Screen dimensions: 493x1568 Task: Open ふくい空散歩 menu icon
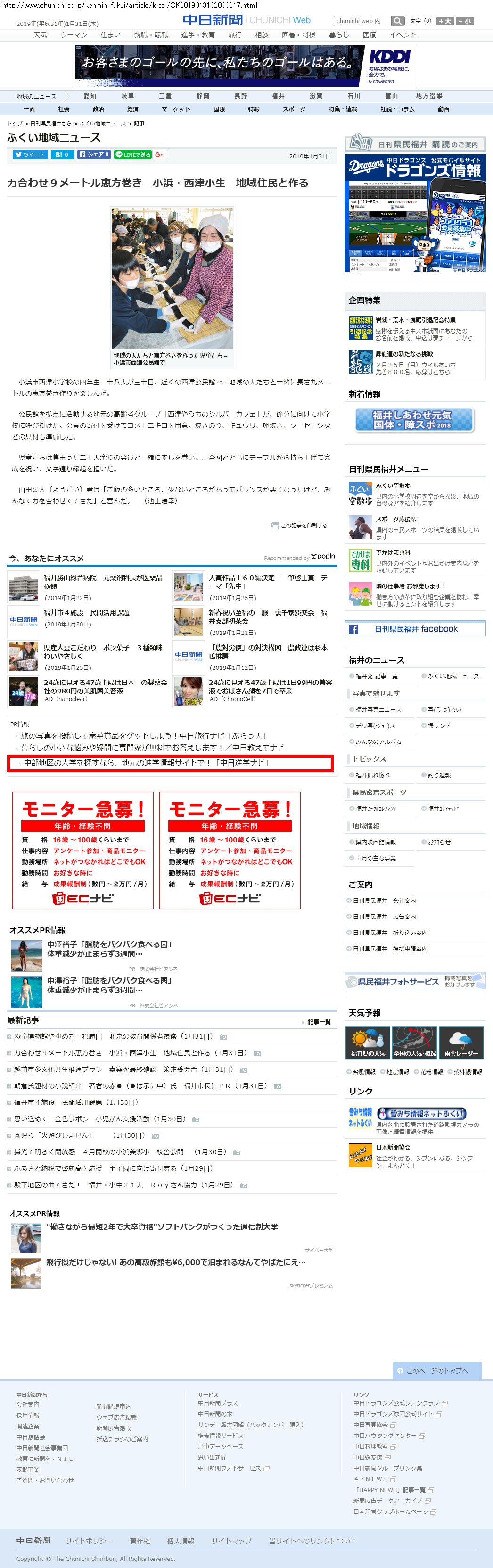click(361, 494)
